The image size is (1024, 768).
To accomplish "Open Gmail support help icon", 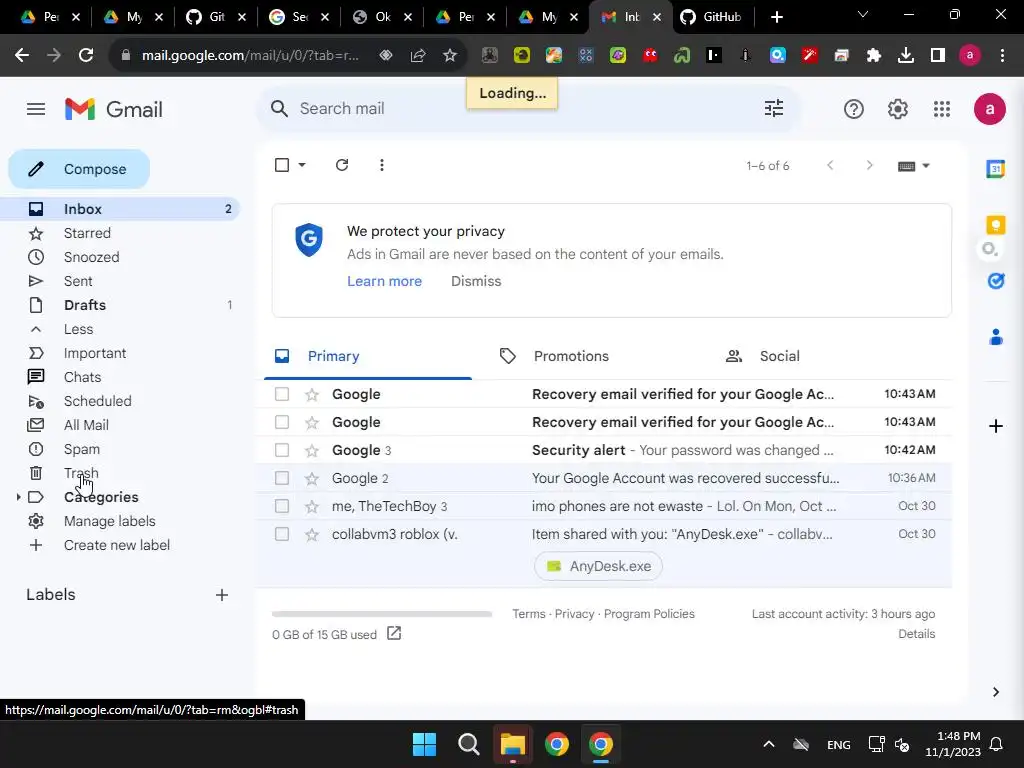I will click(x=853, y=109).
